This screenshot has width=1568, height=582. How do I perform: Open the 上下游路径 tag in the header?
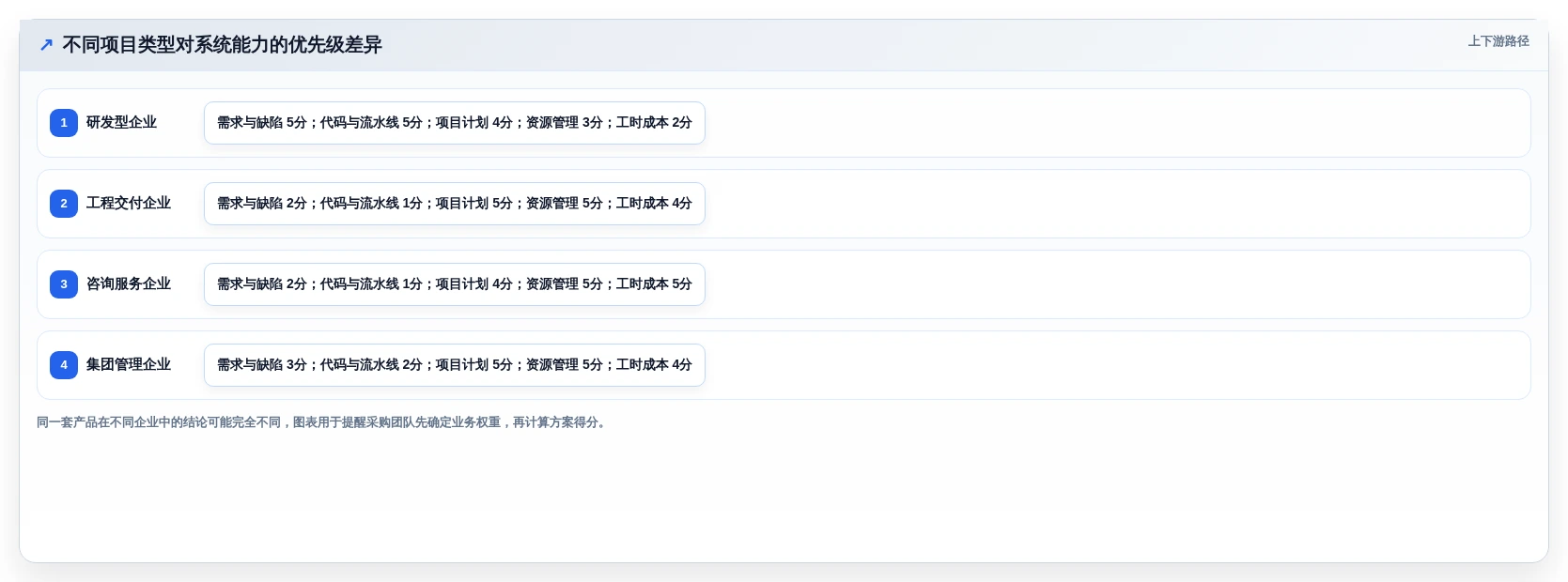(1498, 41)
